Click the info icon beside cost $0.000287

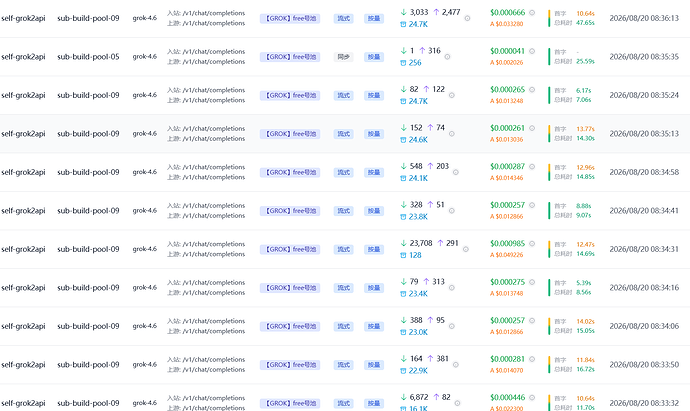(532, 167)
